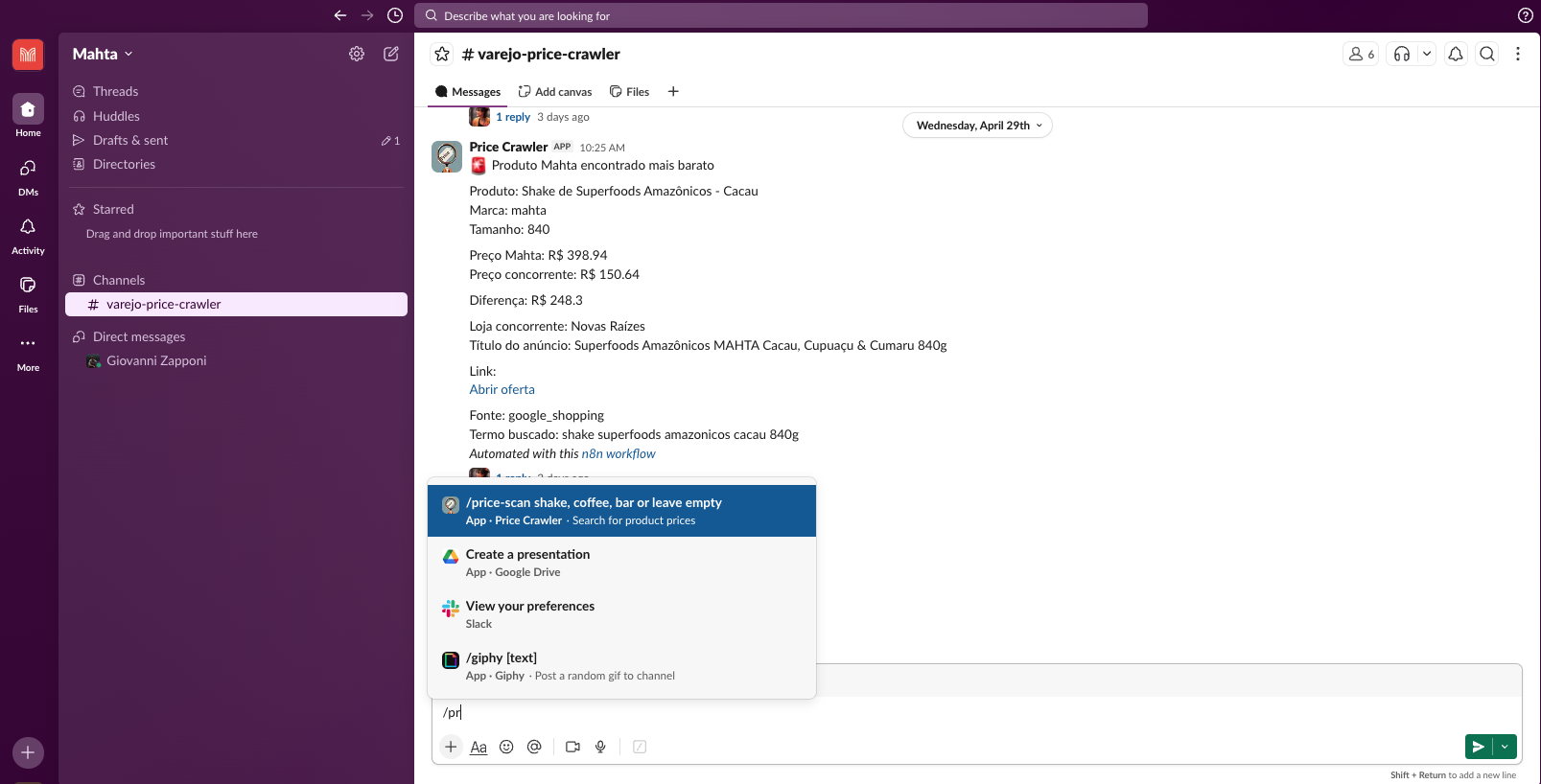Open workspace settings gear icon

[x=357, y=54]
